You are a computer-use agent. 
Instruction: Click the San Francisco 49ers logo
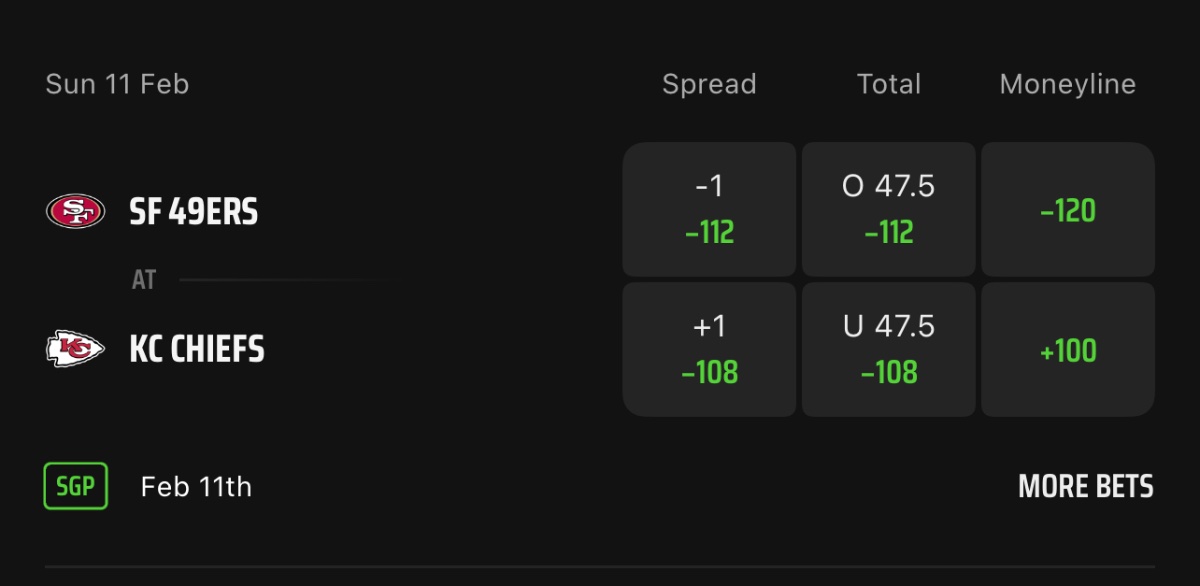pyautogui.click(x=75, y=211)
